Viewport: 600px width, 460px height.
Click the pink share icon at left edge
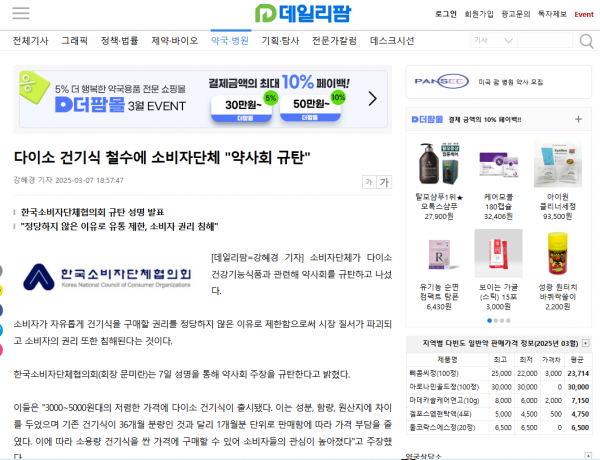coord(1,350)
